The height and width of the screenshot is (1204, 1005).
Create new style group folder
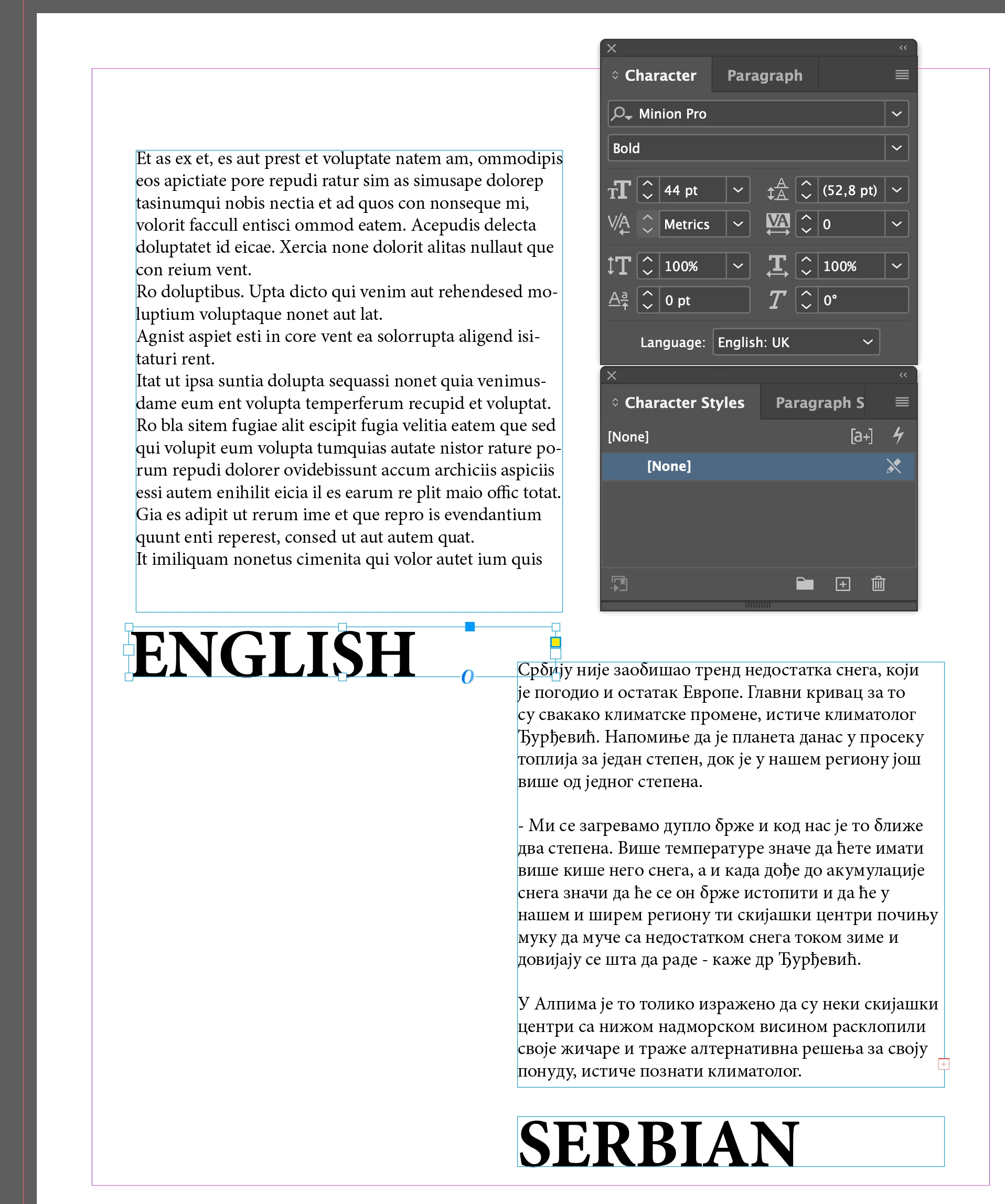(x=805, y=584)
